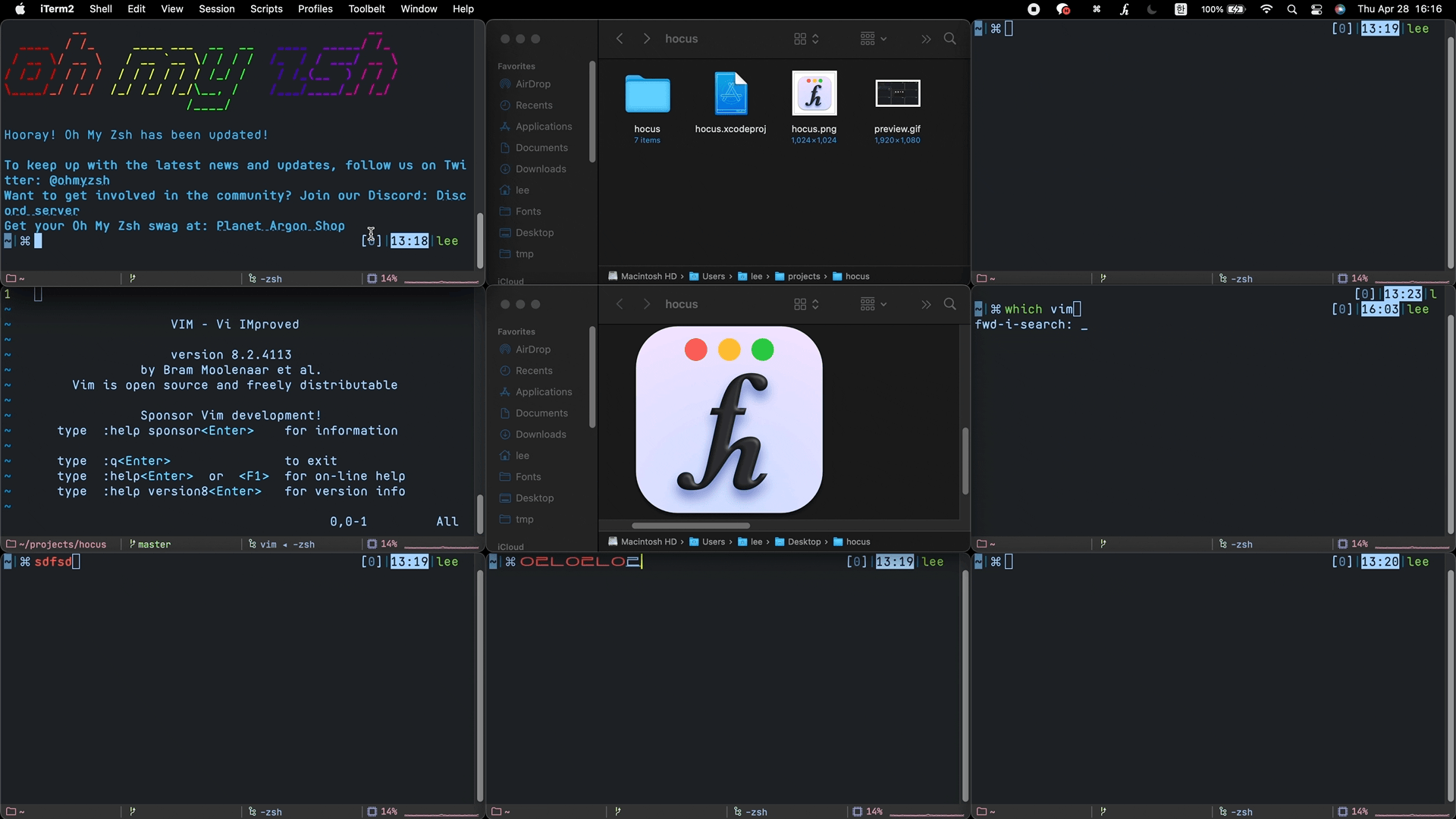
Task: Click vertical scrollbar of the lower Finder preview
Action: (x=965, y=461)
